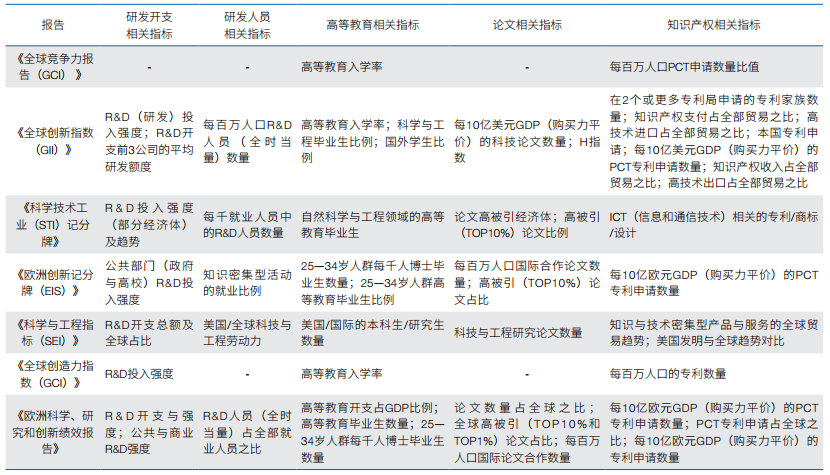Click the GII cell 每百万人口R&D人员（全时当量）数量
This screenshot has height=475, width=830.
[x=247, y=141]
